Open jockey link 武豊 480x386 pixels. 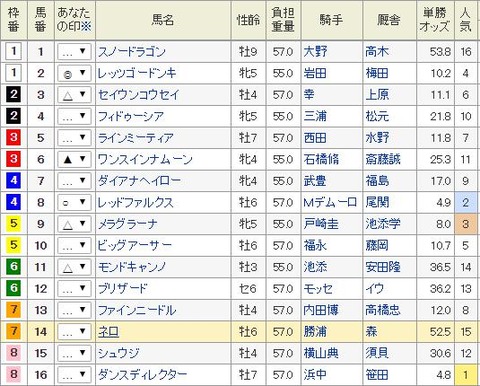tap(315, 181)
